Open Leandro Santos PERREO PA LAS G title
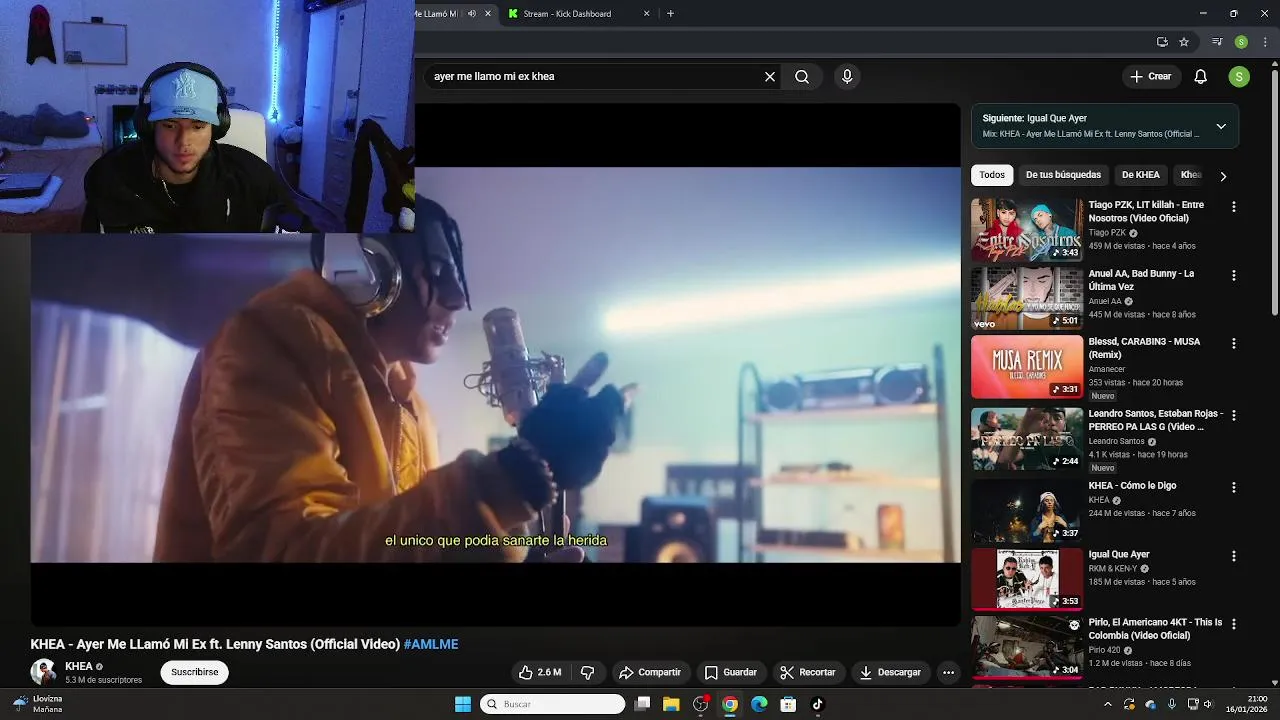The width and height of the screenshot is (1280, 720). (1155, 420)
